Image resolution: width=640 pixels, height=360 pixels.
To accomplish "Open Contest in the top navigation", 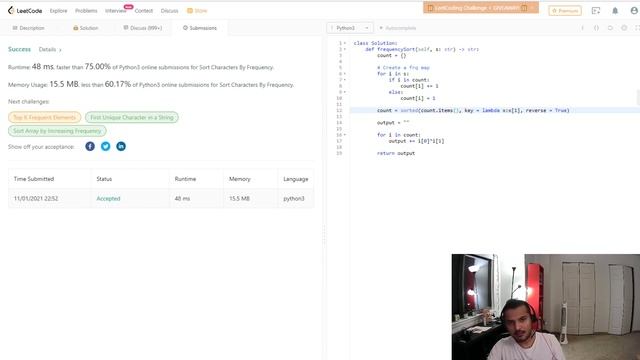I will coord(144,11).
